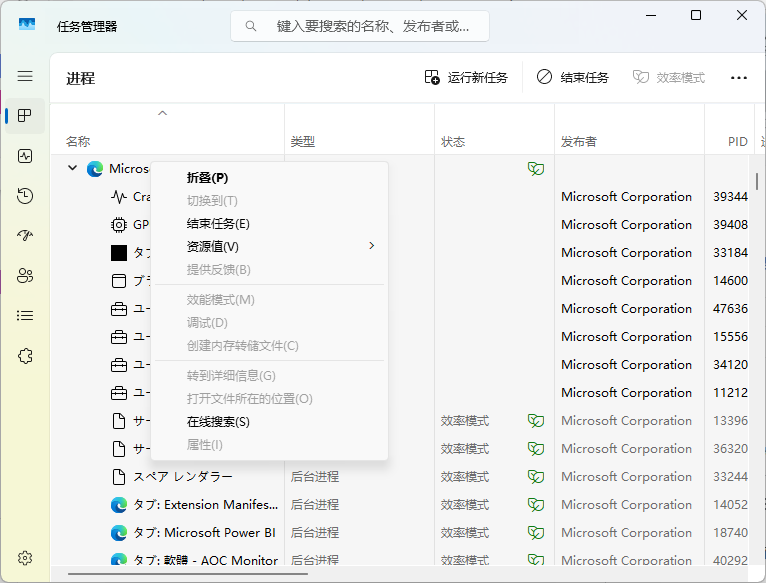Open Settings gear in sidebar
Image resolution: width=766 pixels, height=583 pixels.
[25, 558]
